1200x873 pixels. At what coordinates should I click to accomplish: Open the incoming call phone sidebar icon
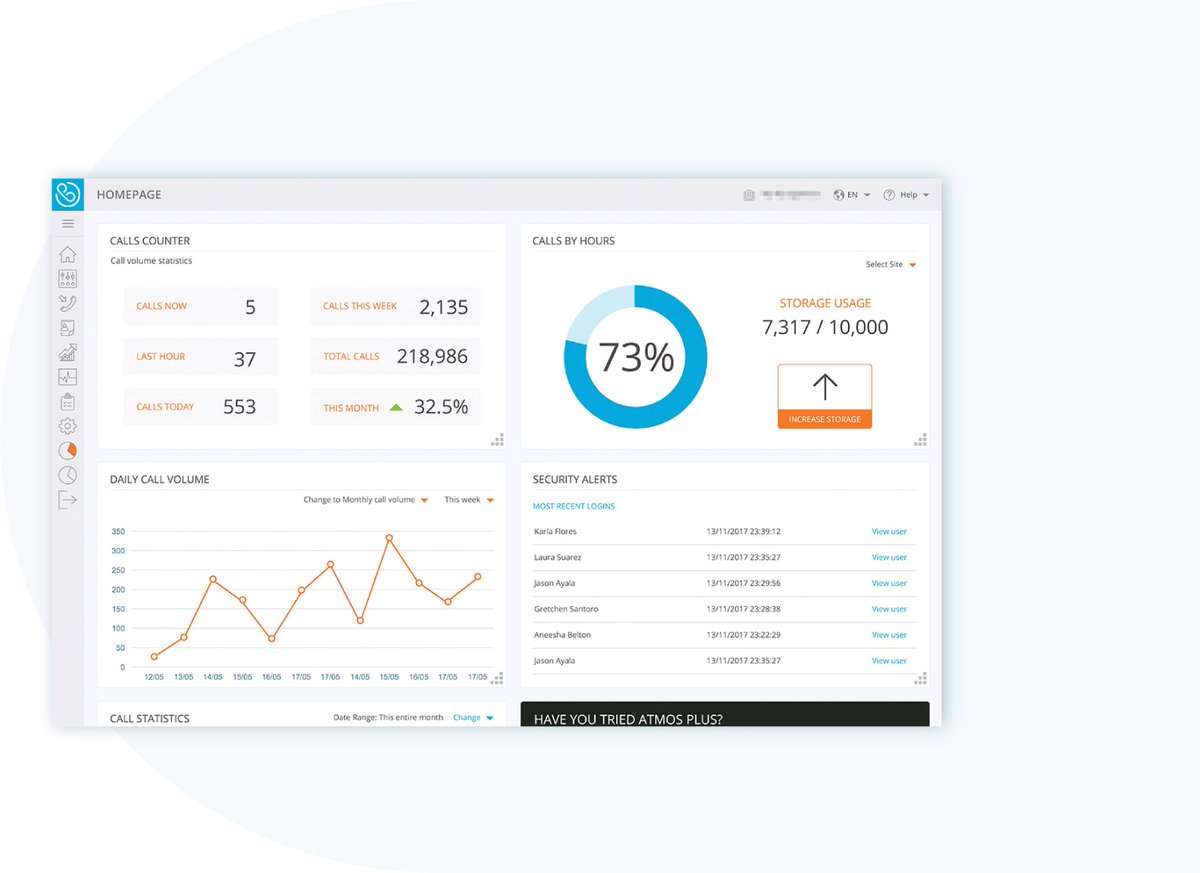click(x=68, y=303)
